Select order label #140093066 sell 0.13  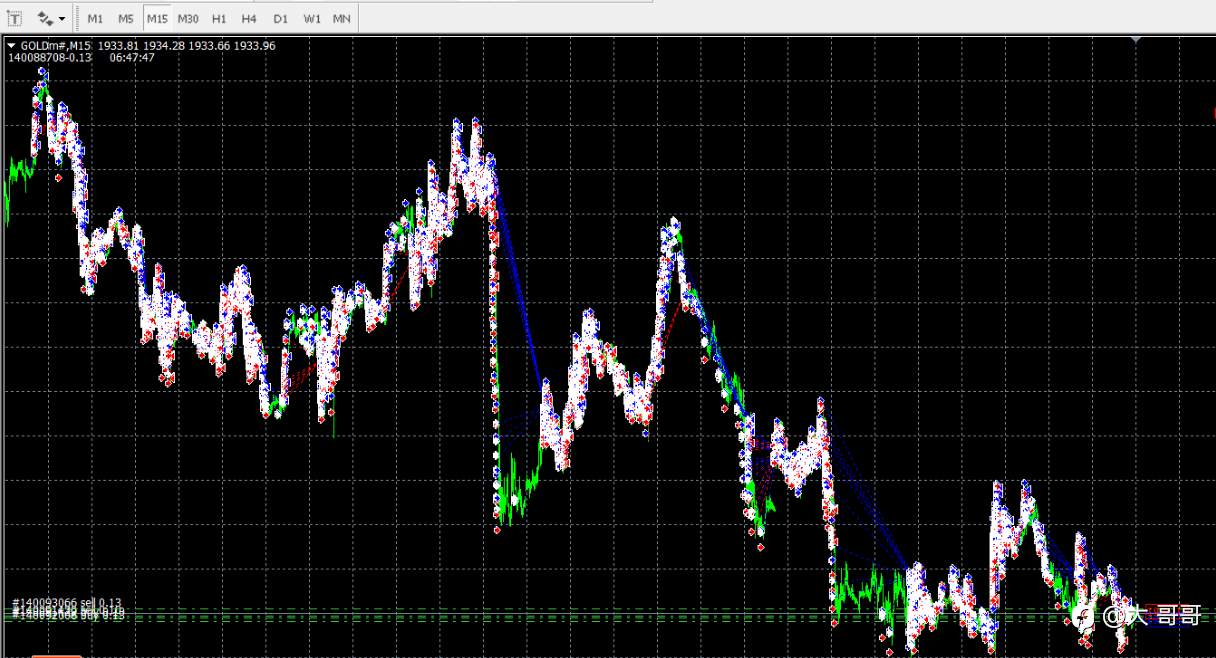(67, 603)
